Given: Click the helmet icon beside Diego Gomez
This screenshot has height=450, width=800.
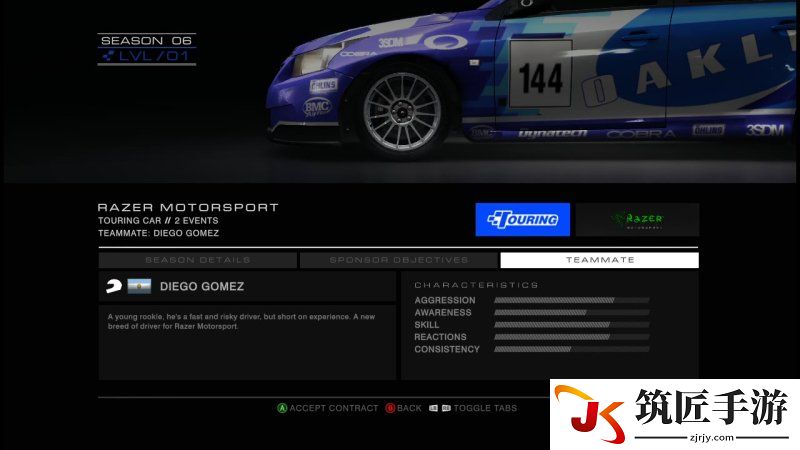Looking at the screenshot, I should [114, 286].
